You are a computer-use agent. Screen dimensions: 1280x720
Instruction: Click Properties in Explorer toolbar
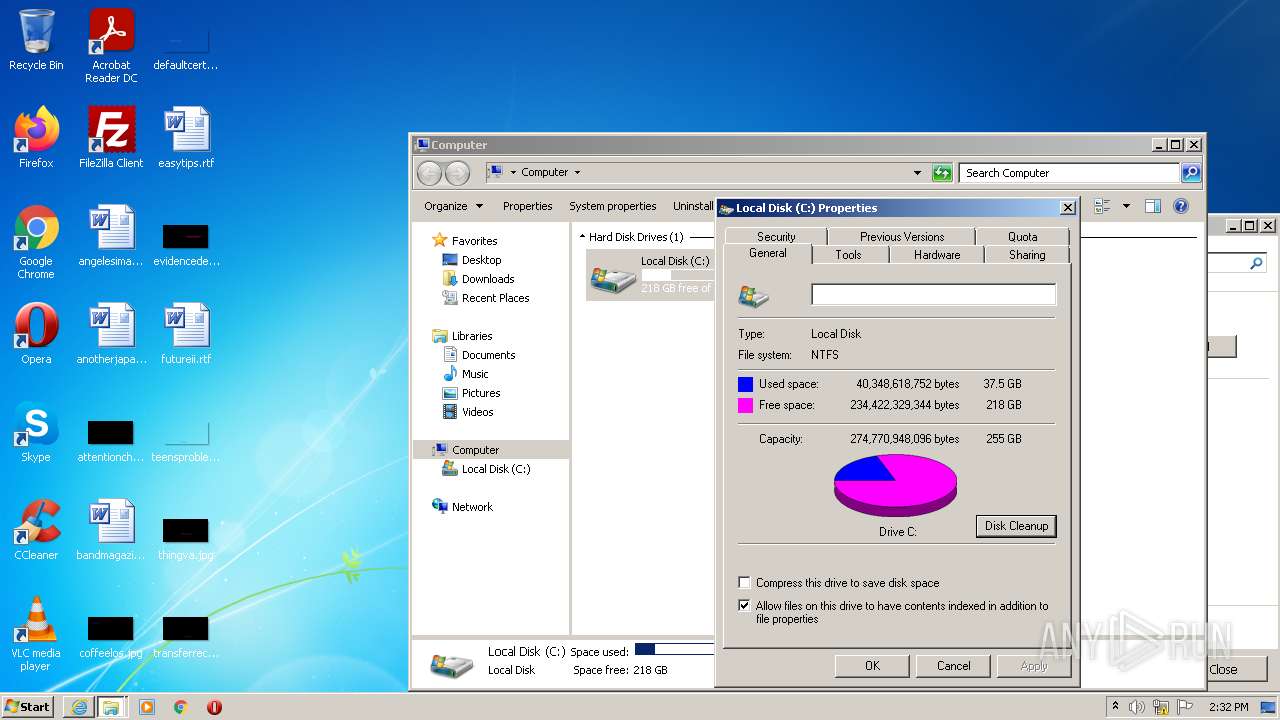coord(527,206)
